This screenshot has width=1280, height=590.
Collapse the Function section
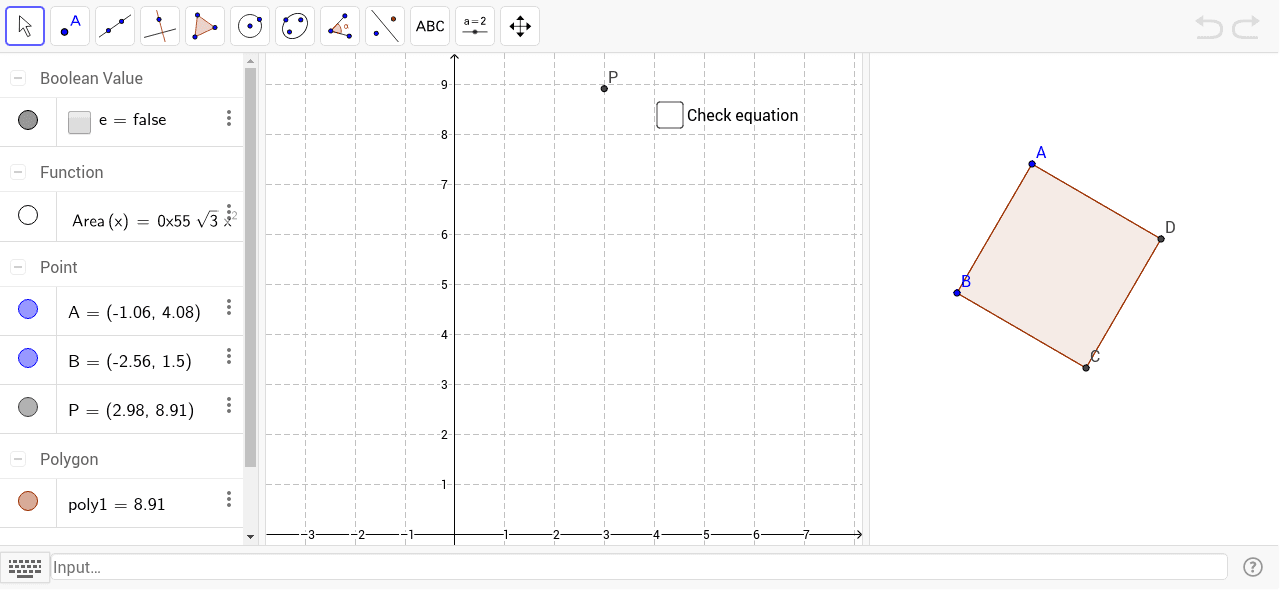pyautogui.click(x=18, y=172)
